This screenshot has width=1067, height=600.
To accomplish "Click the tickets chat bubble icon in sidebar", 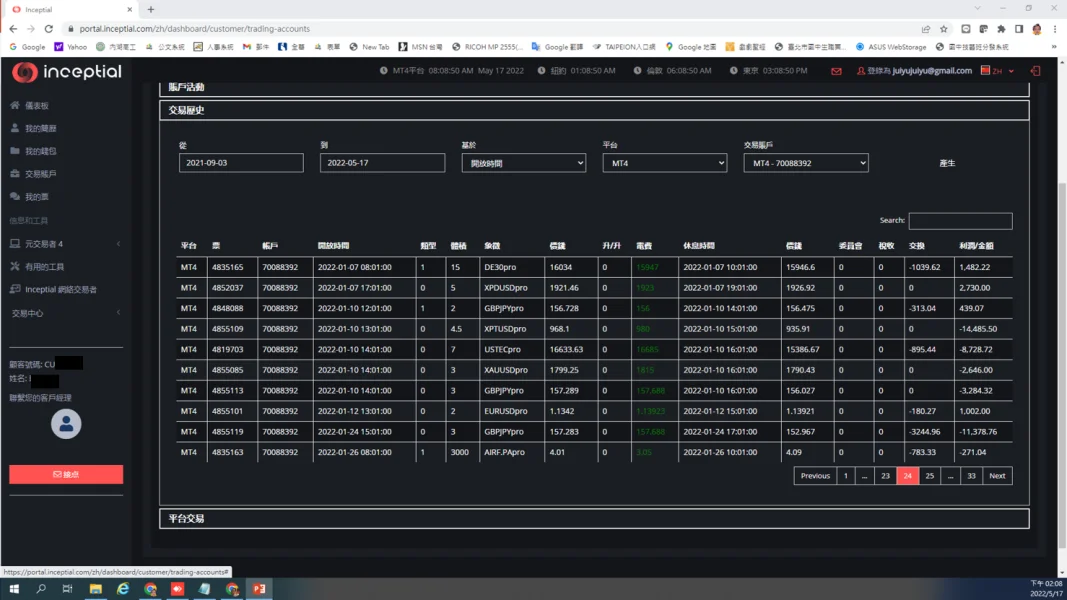I will pyautogui.click(x=15, y=197).
